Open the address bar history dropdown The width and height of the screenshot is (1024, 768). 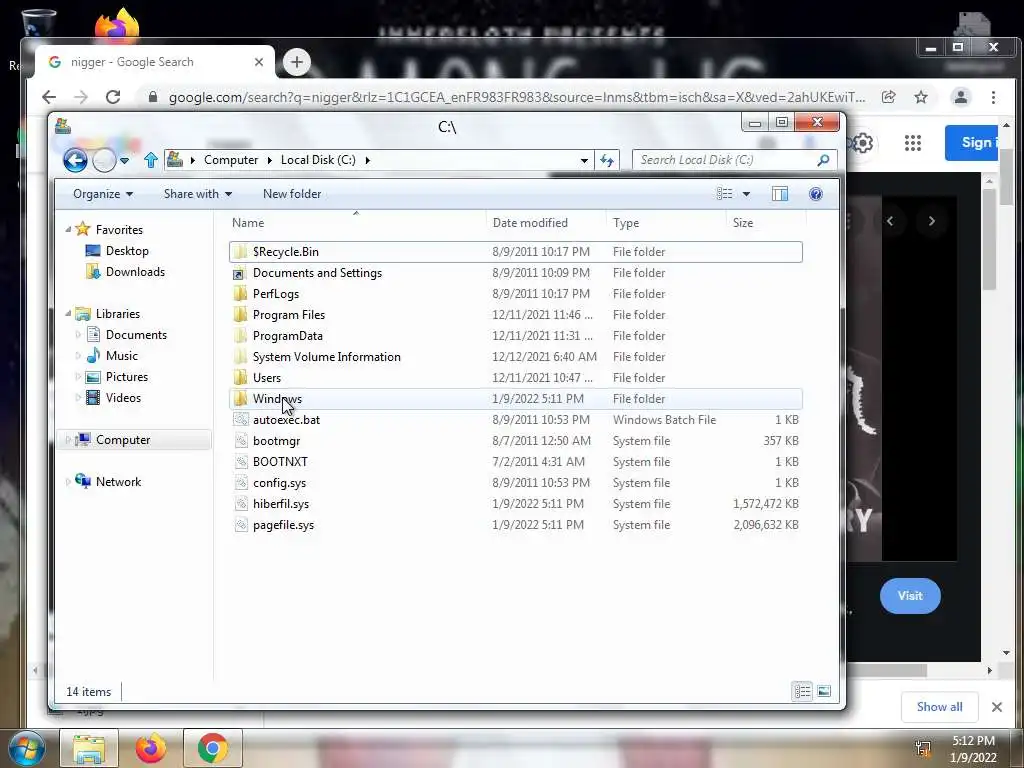pyautogui.click(x=584, y=160)
